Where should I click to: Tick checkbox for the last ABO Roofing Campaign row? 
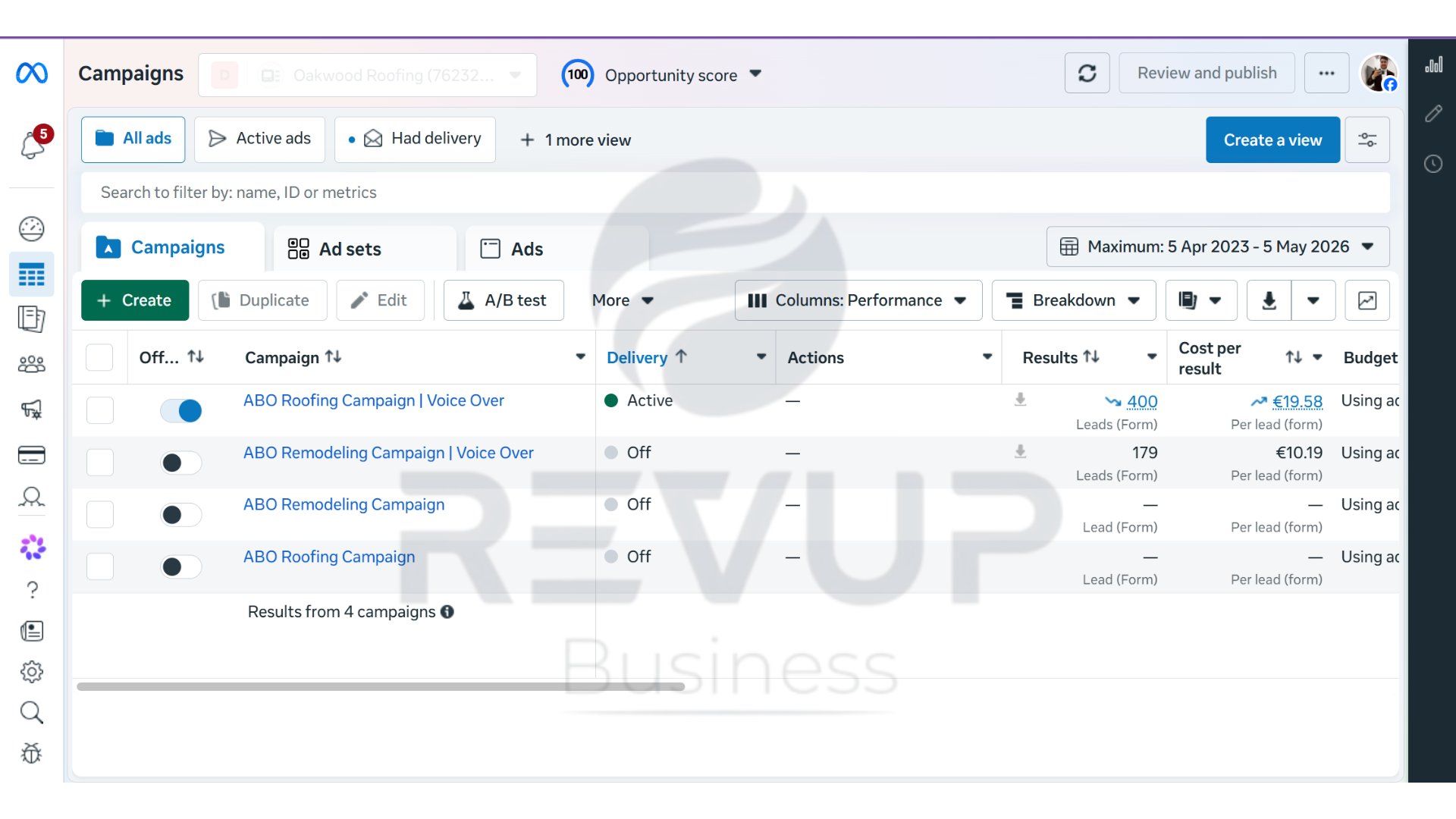coord(100,566)
